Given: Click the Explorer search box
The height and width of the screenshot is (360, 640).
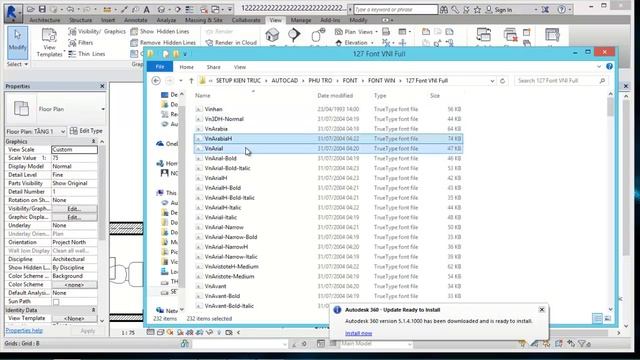Looking at the screenshot, I should tap(560, 81).
